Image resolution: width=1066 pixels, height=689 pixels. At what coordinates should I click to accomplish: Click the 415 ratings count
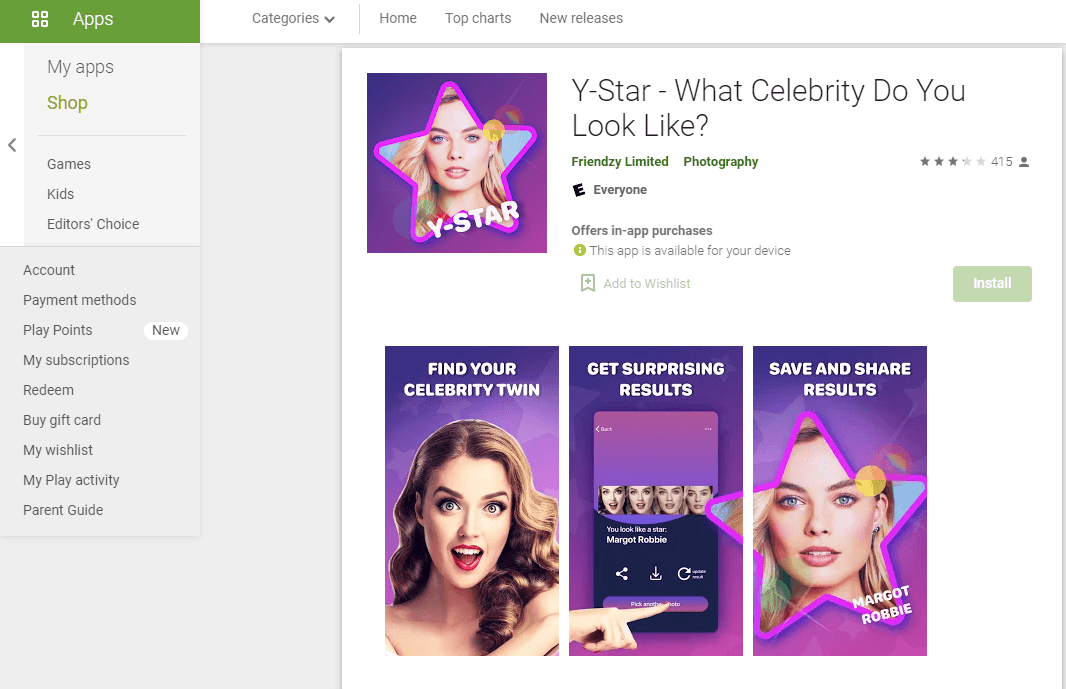[x=1001, y=161]
